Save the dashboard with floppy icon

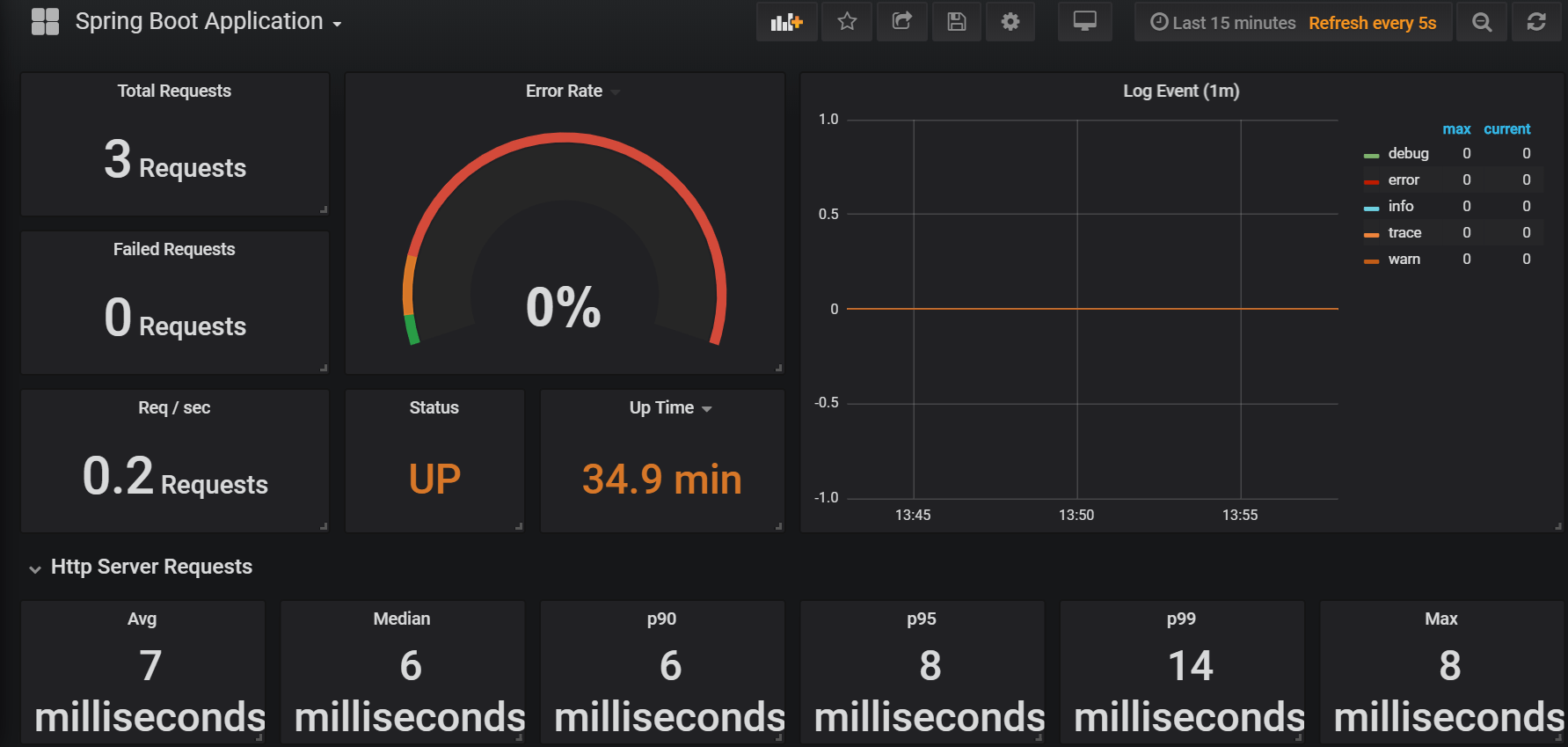pos(957,22)
